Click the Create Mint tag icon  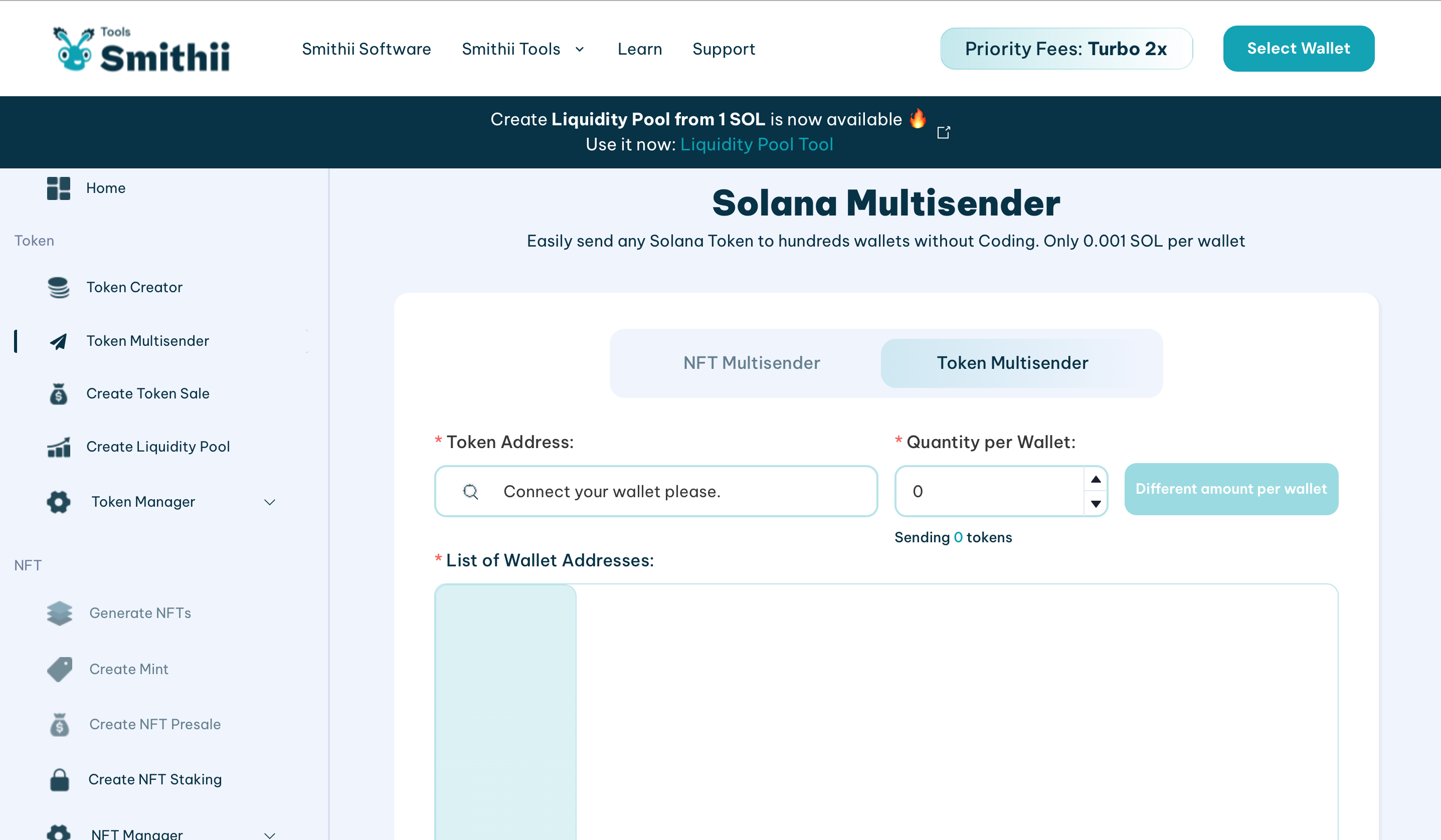click(x=60, y=669)
